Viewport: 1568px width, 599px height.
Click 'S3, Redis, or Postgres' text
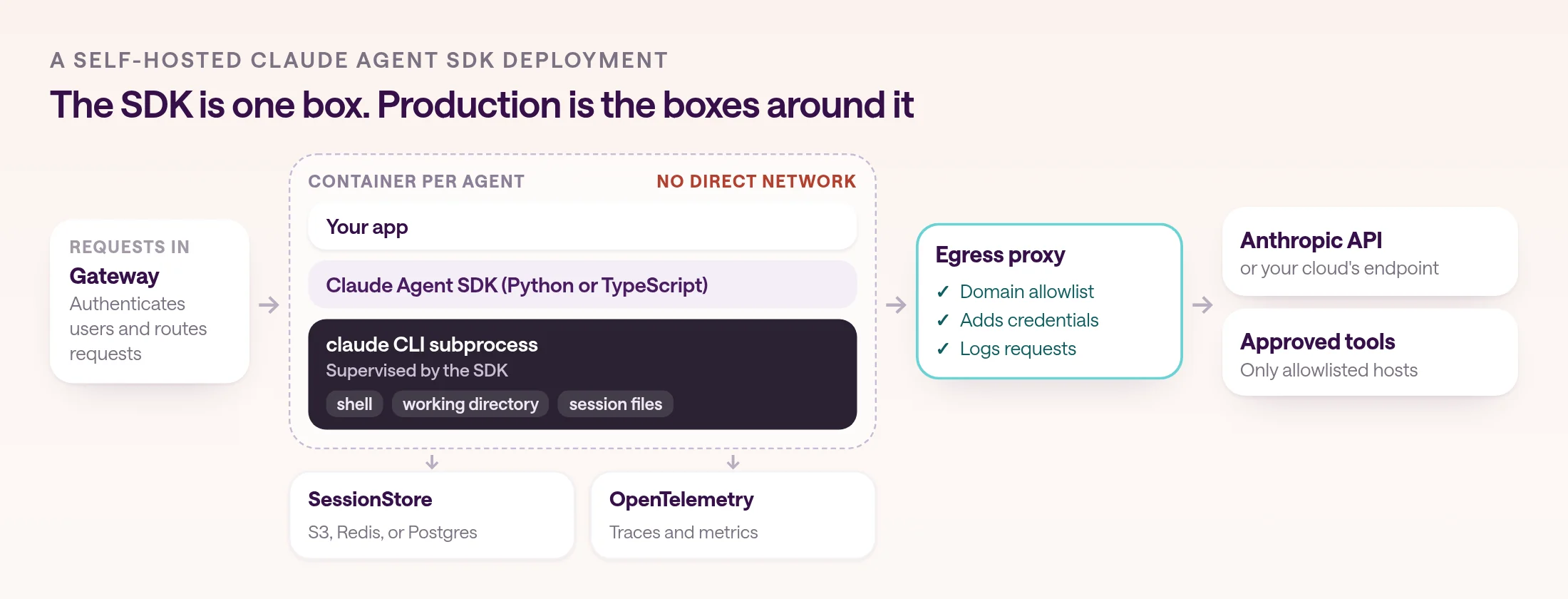tap(392, 533)
